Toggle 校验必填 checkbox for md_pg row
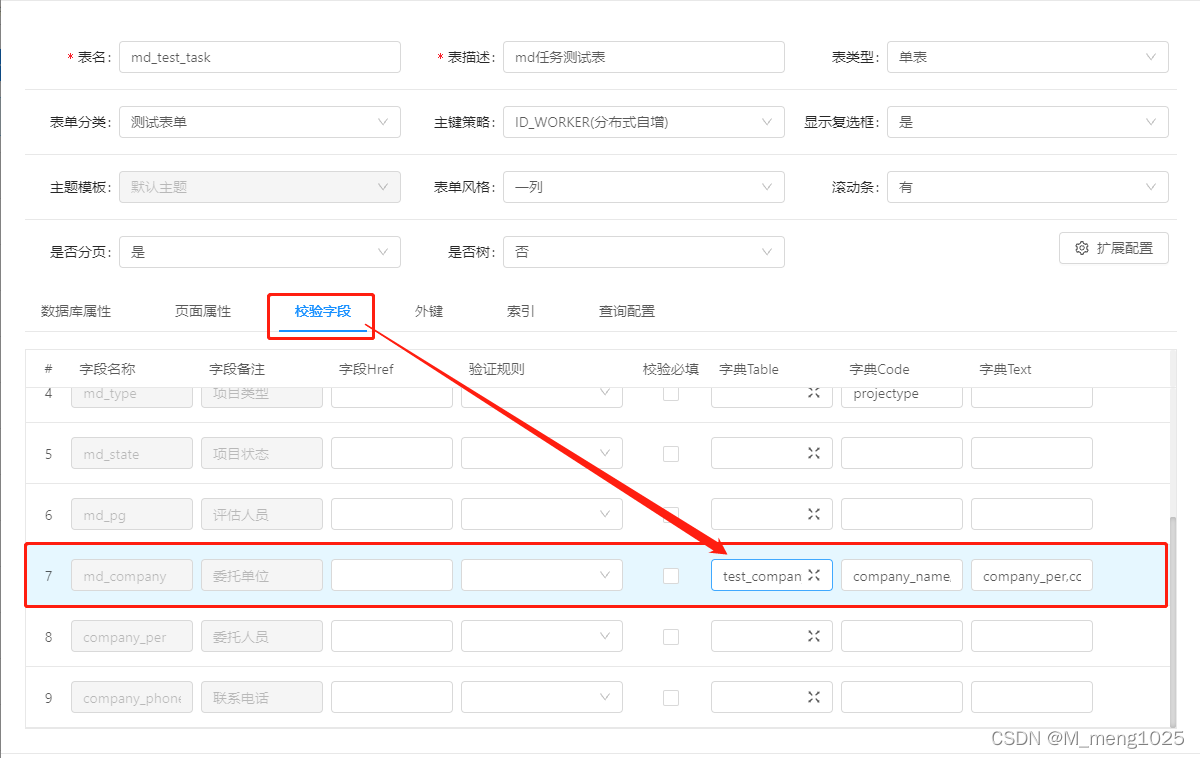The image size is (1200, 758). coord(671,515)
